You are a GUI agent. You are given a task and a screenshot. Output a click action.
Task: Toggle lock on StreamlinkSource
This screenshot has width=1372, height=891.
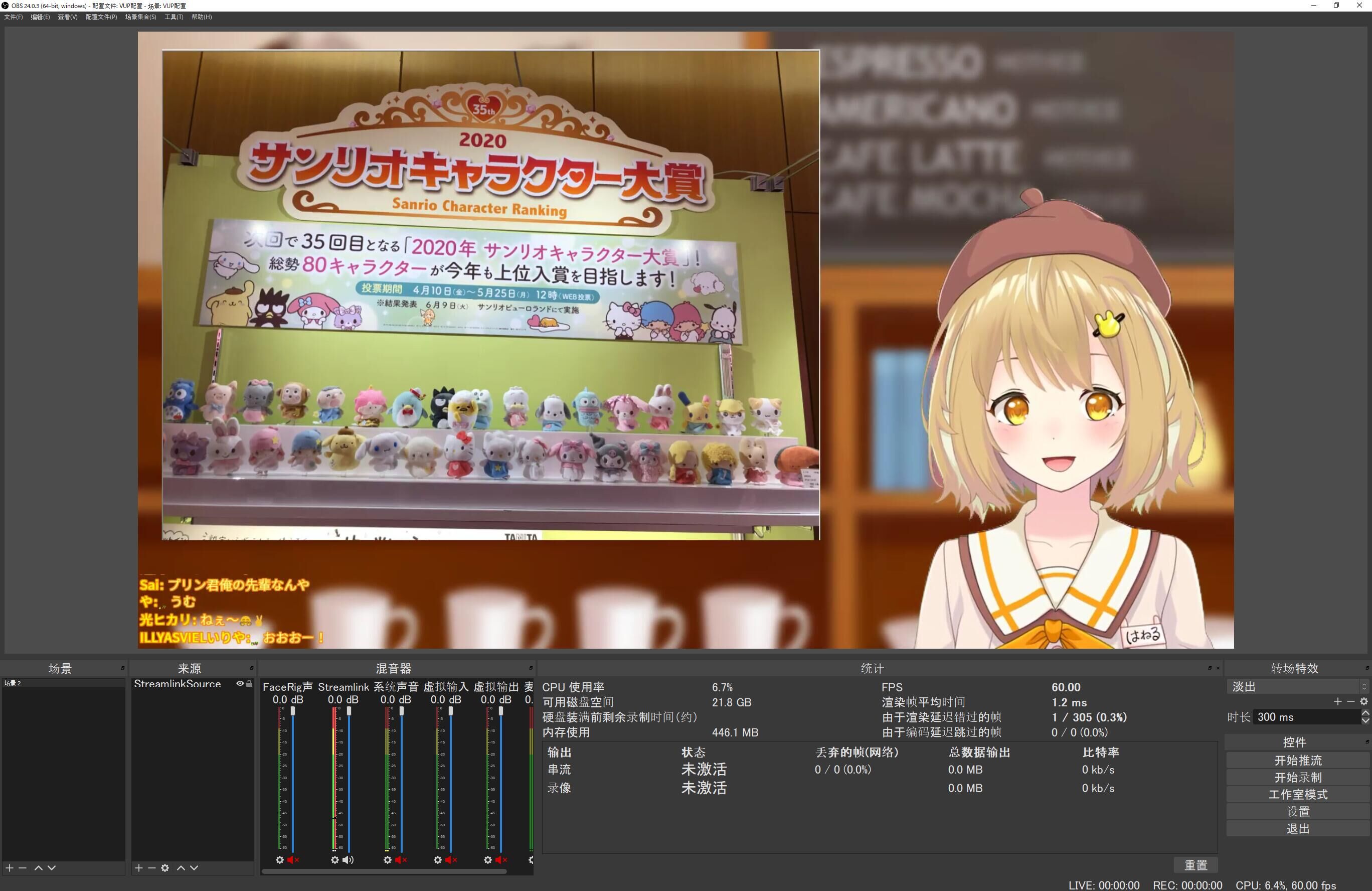click(249, 683)
